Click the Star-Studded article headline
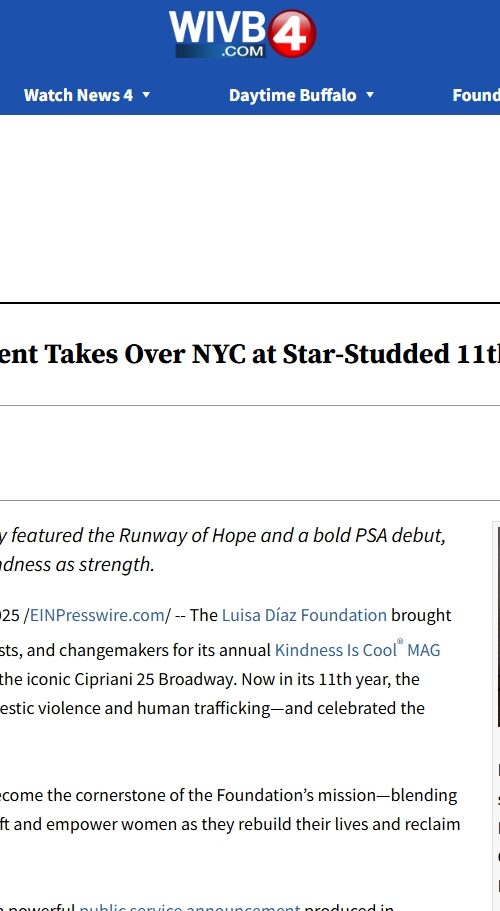 [250, 354]
